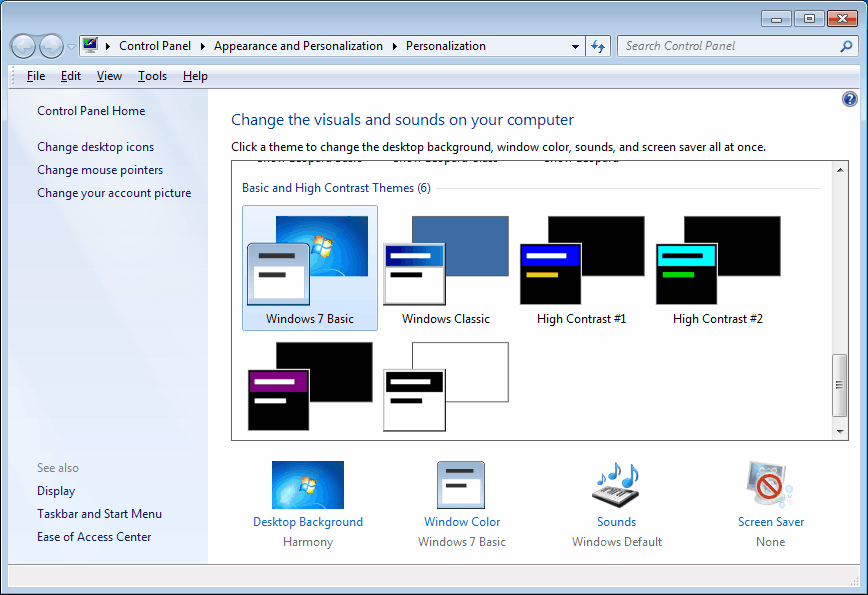Viewport: 868px width, 595px height.
Task: Click the theme list scroll up arrow
Action: tap(840, 170)
